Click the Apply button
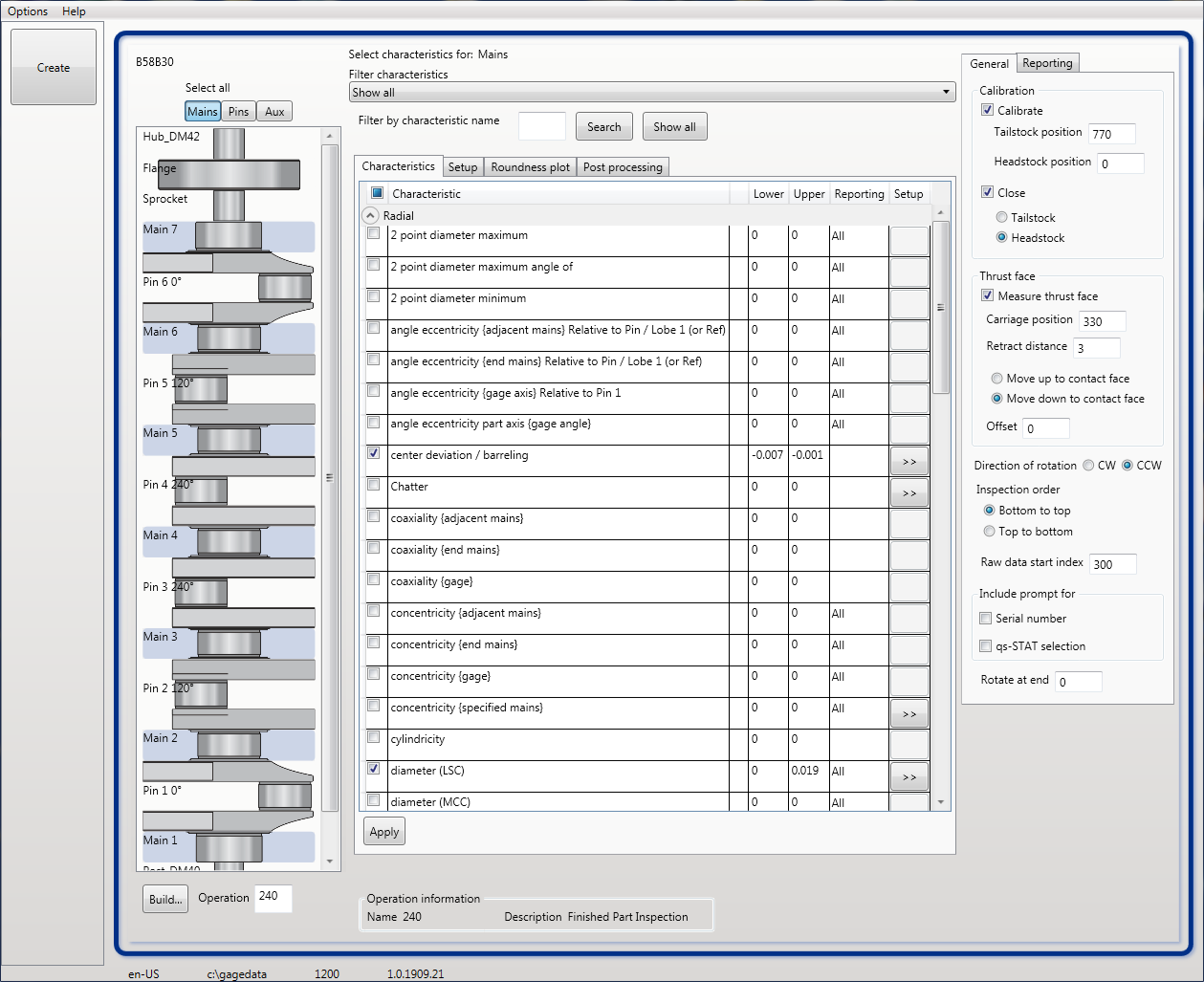1204x982 pixels. [x=383, y=831]
